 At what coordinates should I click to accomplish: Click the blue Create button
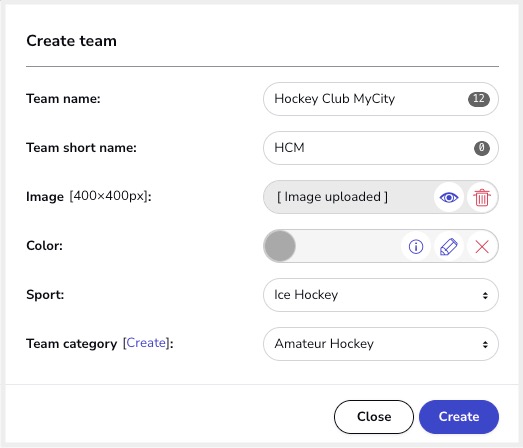[x=459, y=417]
